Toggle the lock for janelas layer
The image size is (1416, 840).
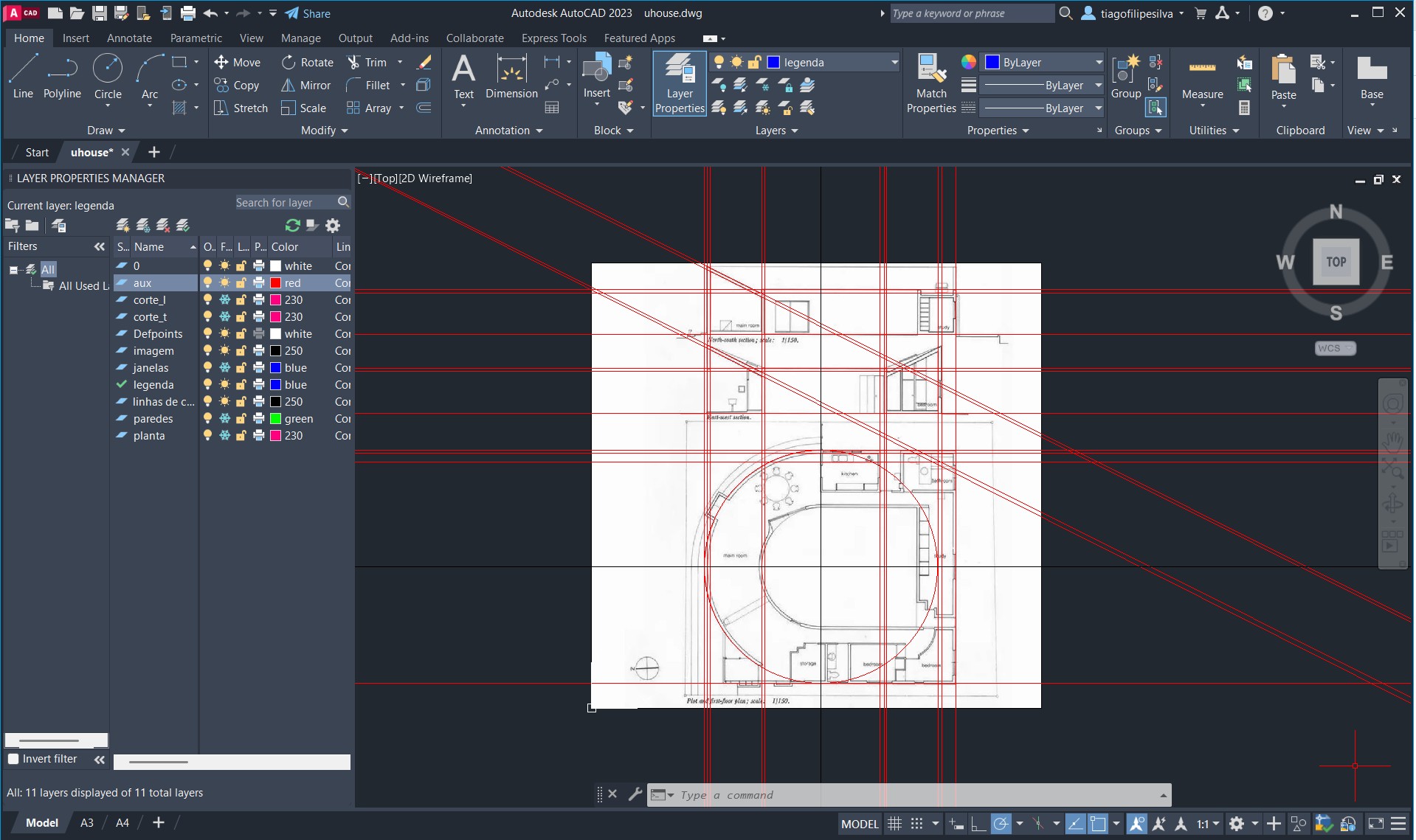click(x=241, y=368)
